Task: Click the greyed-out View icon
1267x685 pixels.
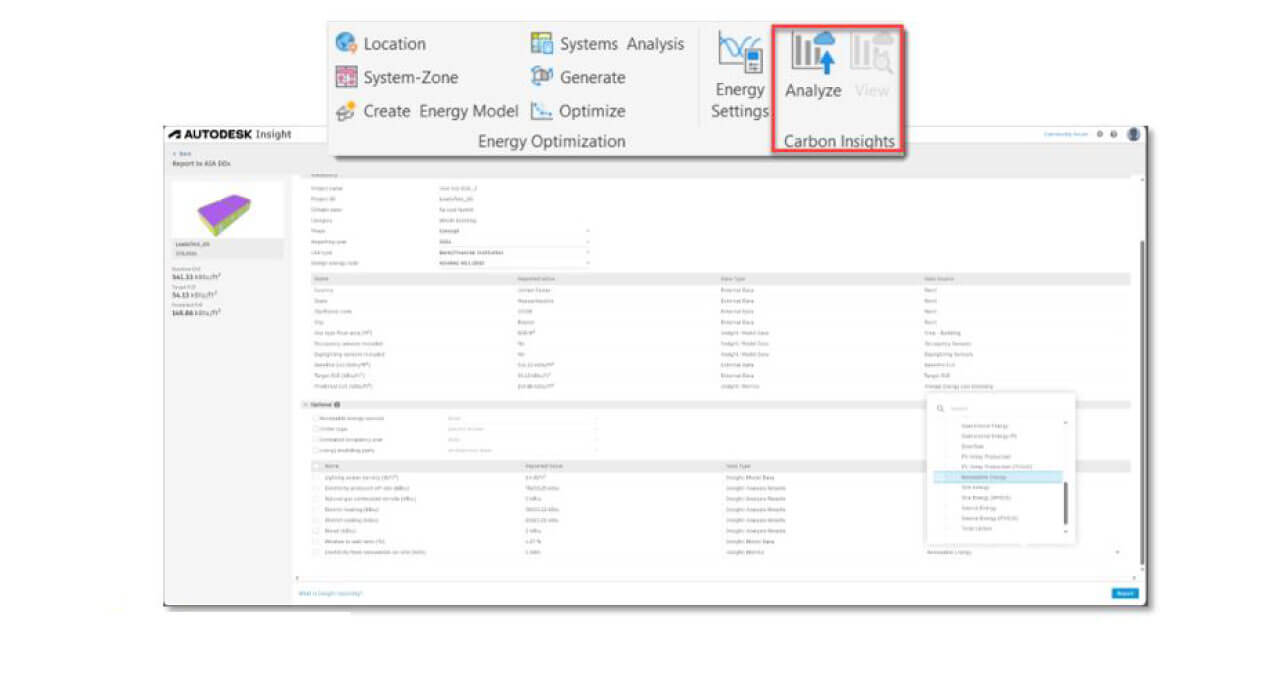Action: pyautogui.click(x=872, y=52)
